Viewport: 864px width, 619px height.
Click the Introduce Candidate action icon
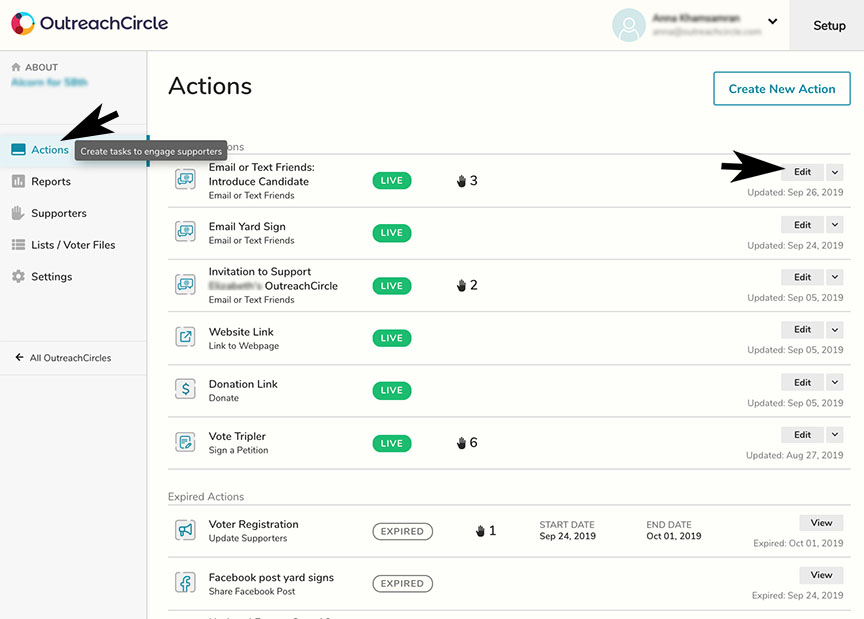(x=185, y=179)
